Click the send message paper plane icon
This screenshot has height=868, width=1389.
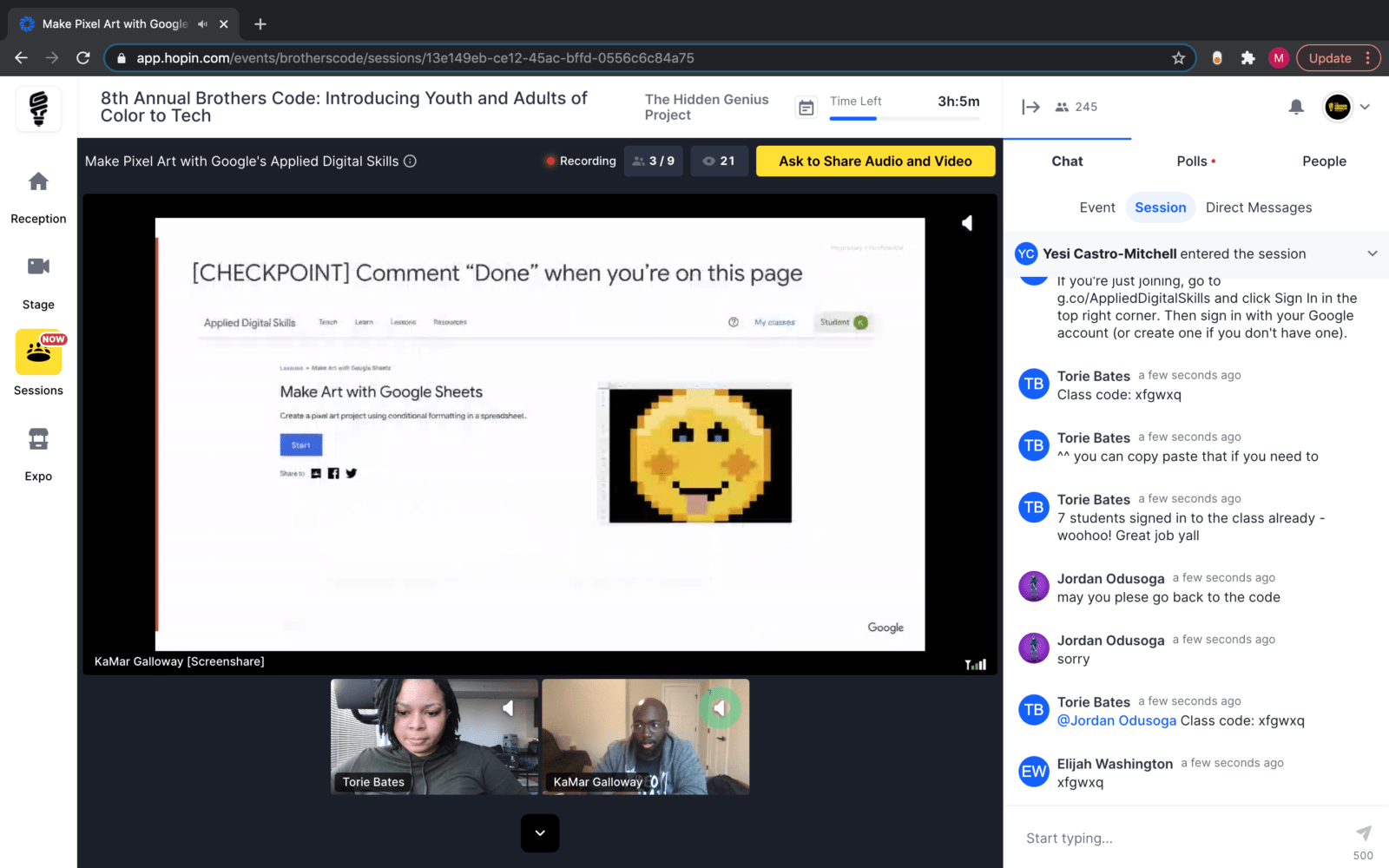click(x=1363, y=833)
